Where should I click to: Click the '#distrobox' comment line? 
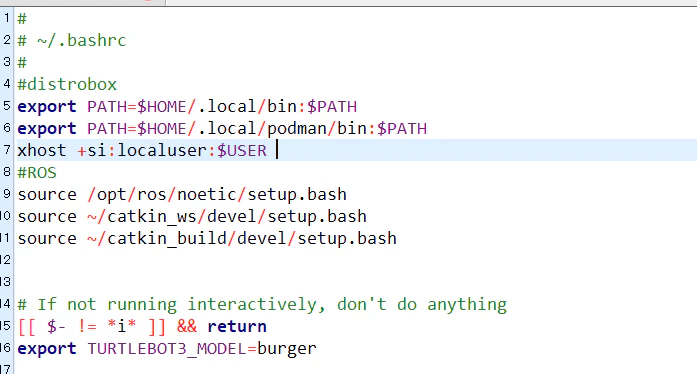tap(67, 84)
